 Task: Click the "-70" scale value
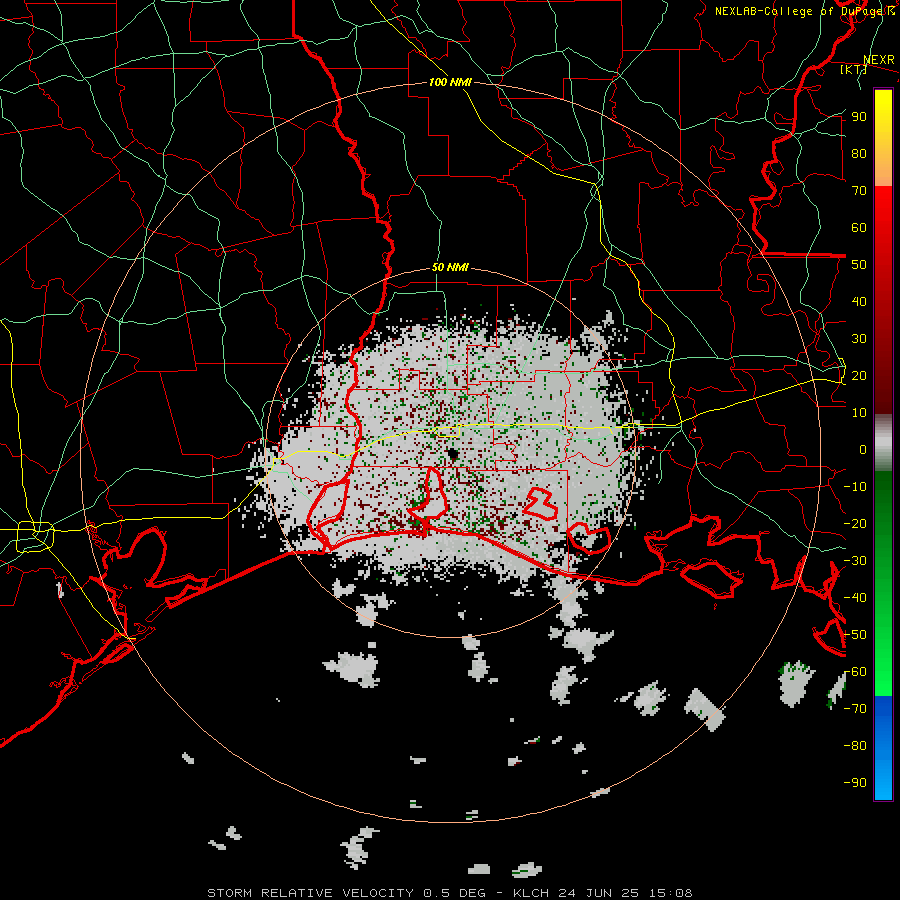tap(855, 709)
